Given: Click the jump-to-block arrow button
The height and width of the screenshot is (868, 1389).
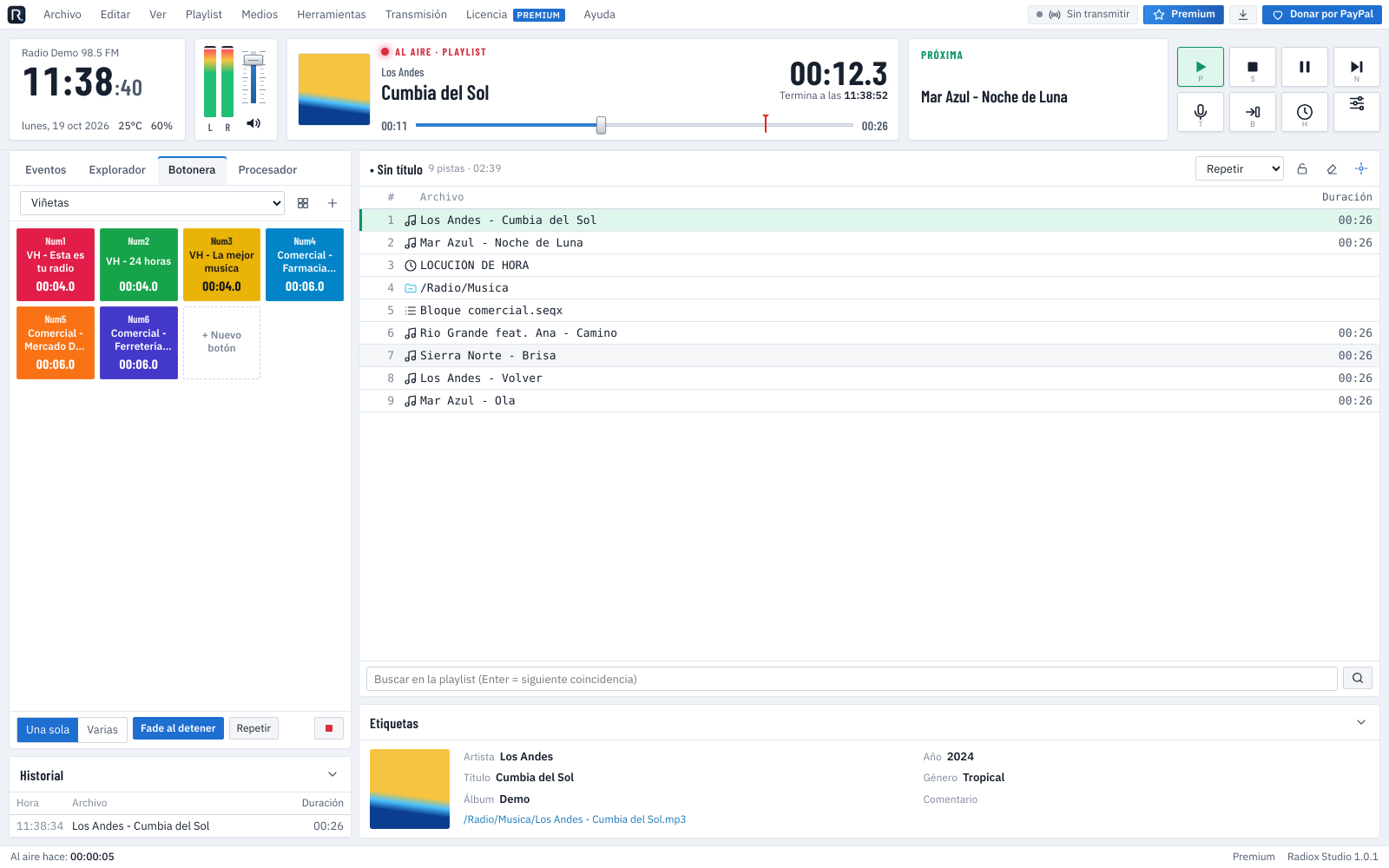Looking at the screenshot, I should [x=1253, y=112].
